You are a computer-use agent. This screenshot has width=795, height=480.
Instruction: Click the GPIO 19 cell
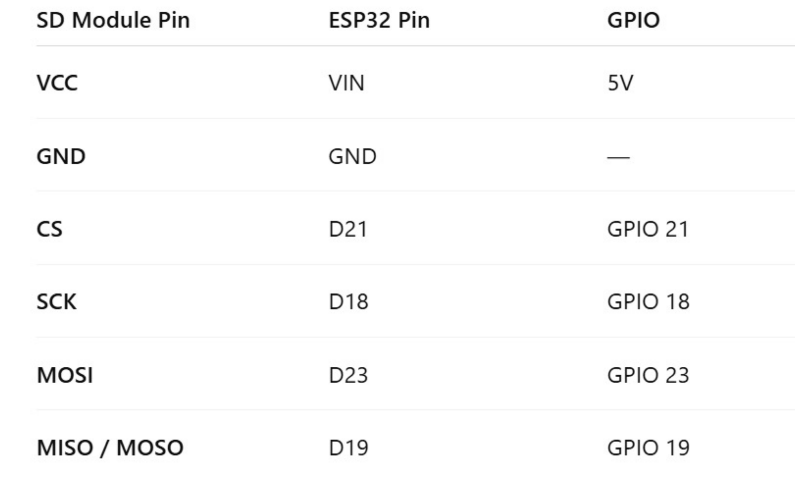648,448
